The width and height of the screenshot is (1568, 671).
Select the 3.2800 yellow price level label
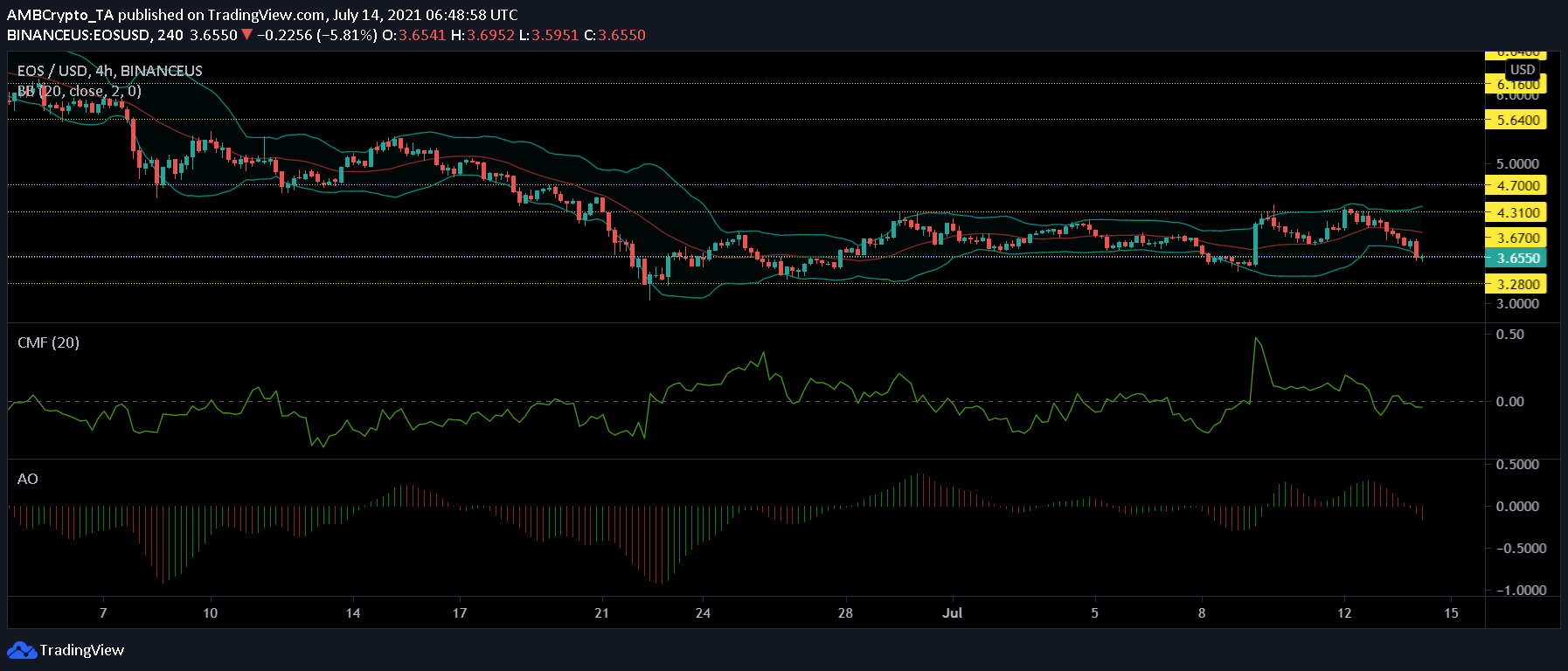pos(1516,284)
